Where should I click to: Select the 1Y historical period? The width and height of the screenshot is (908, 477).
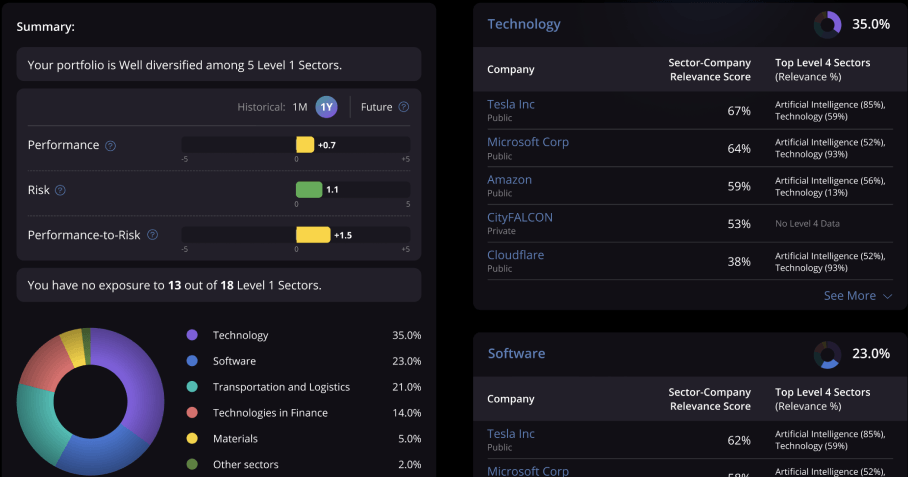click(x=326, y=107)
